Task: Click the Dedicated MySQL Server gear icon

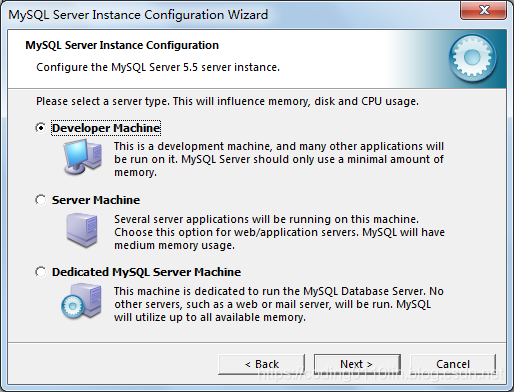Action: click(82, 301)
